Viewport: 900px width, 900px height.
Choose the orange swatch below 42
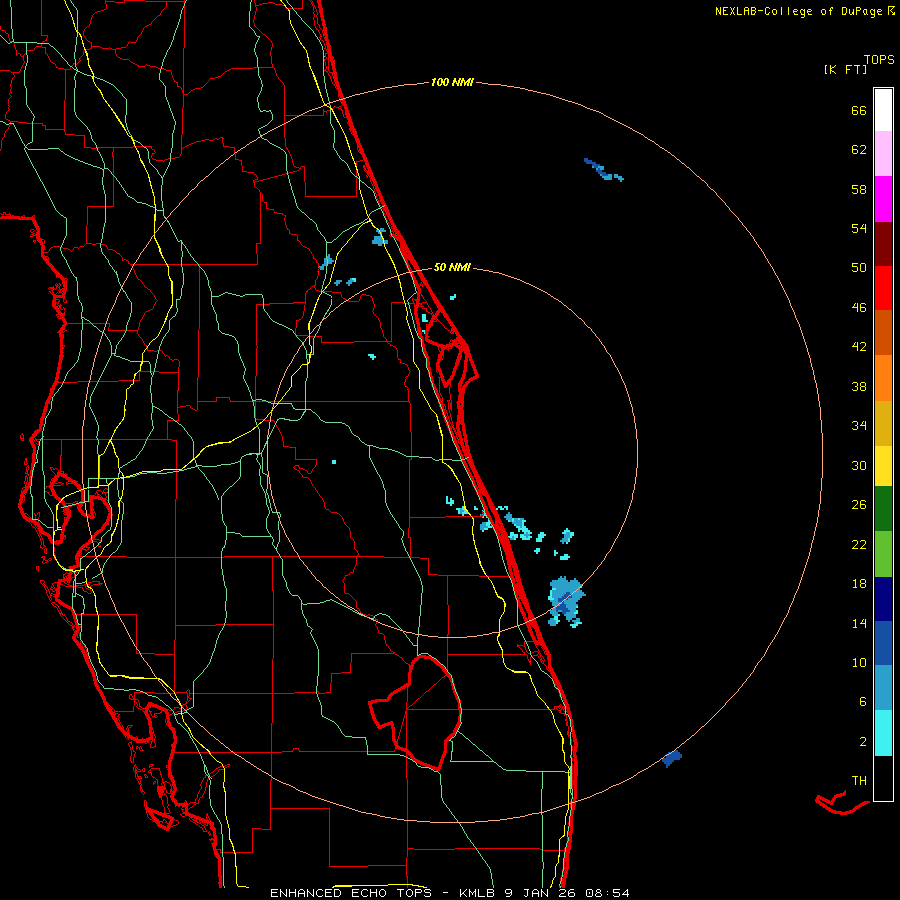(883, 377)
